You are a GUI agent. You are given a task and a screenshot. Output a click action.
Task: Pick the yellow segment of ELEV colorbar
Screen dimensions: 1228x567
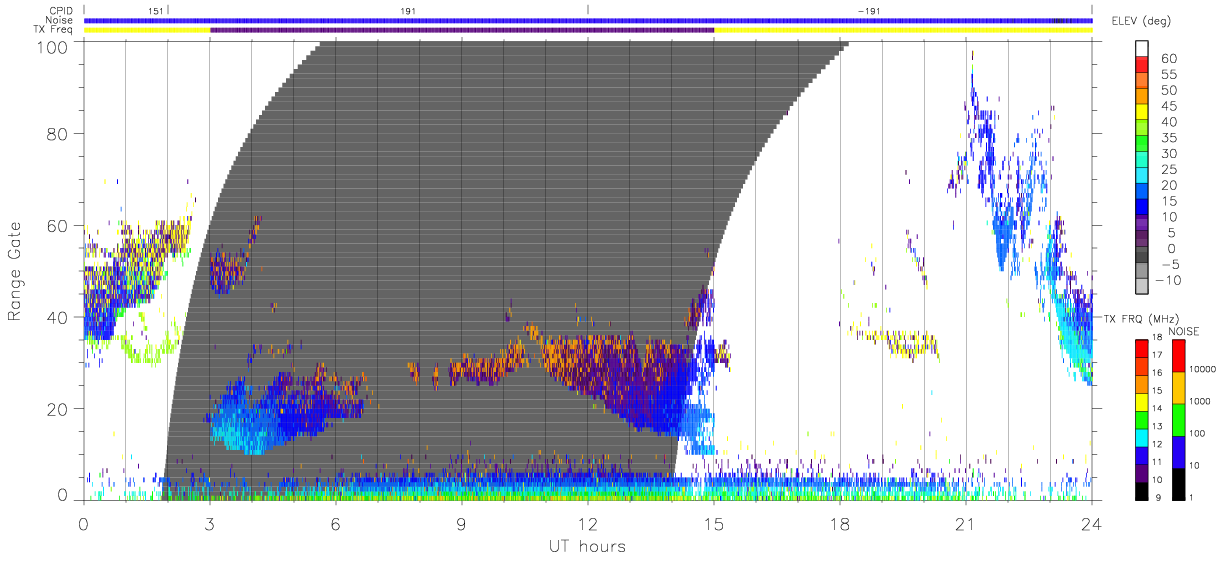pos(1142,113)
